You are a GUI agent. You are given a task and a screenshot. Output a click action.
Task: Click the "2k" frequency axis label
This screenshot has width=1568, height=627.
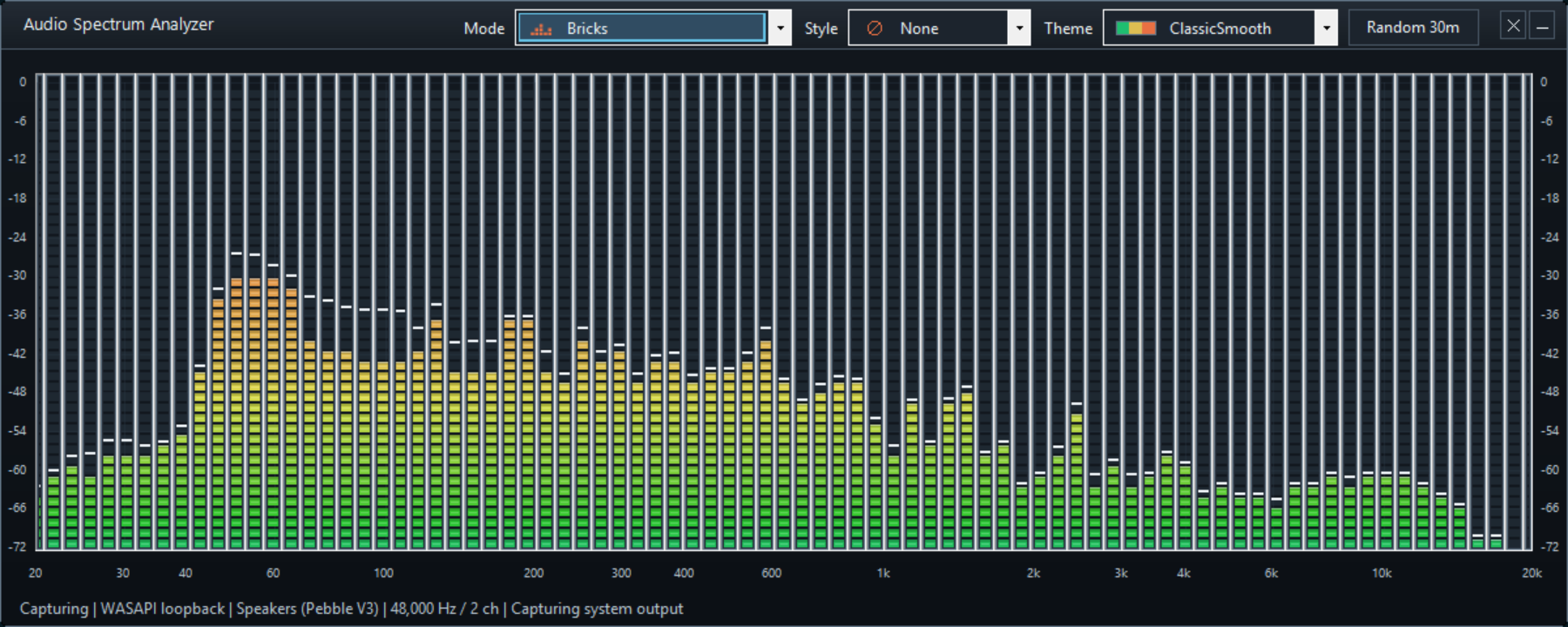pos(1033,573)
